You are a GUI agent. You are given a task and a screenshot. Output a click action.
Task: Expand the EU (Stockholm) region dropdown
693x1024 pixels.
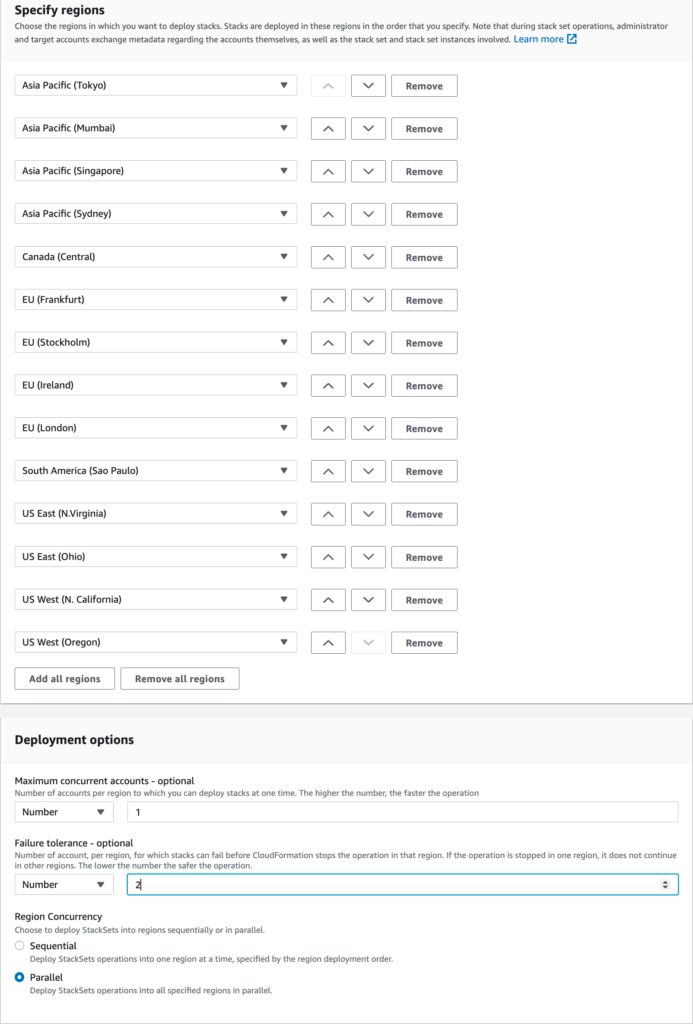[156, 343]
